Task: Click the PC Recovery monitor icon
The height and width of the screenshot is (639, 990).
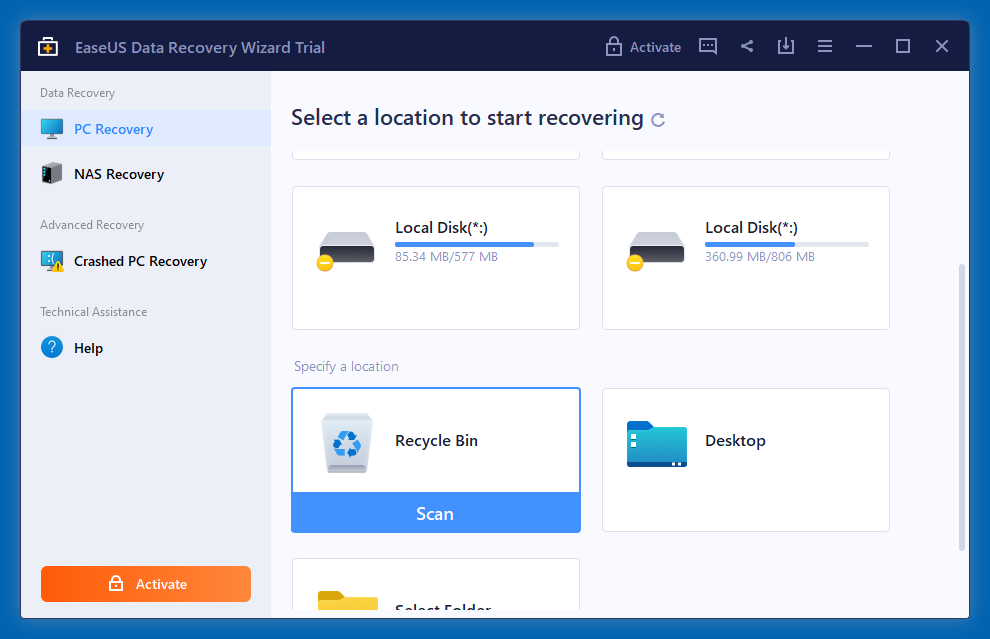Action: pos(52,129)
